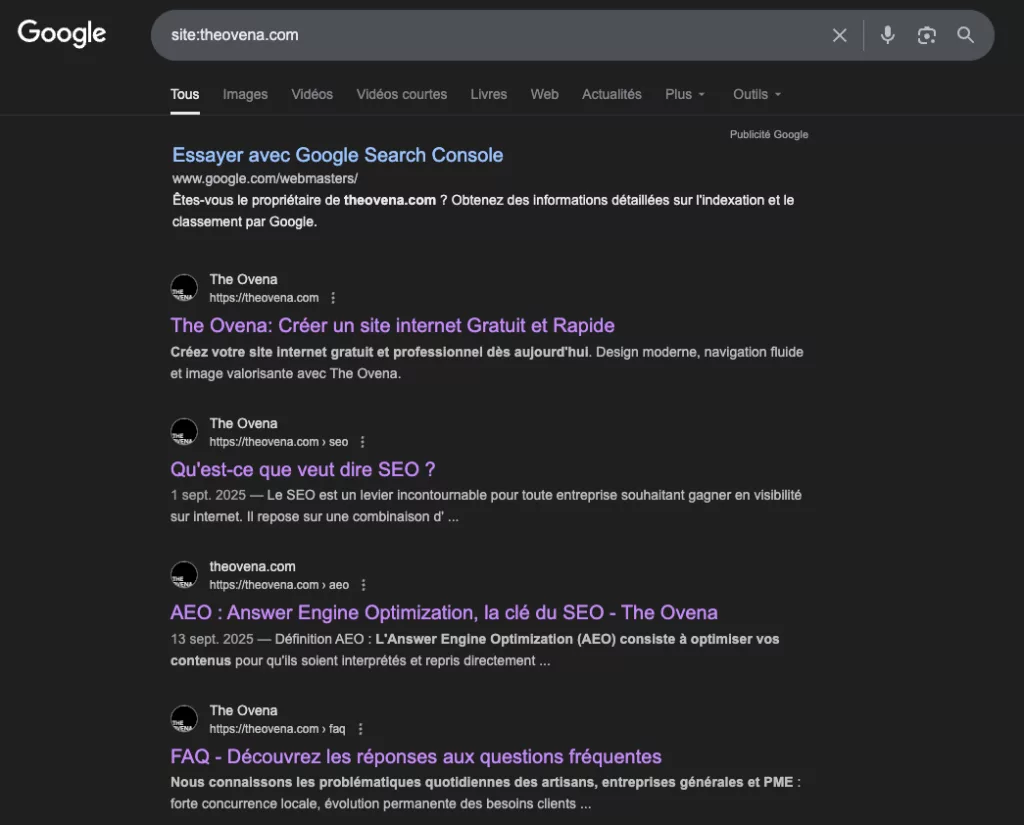1024x825 pixels.
Task: Click the www.google.com/webmasters/ URL
Action: (x=264, y=178)
